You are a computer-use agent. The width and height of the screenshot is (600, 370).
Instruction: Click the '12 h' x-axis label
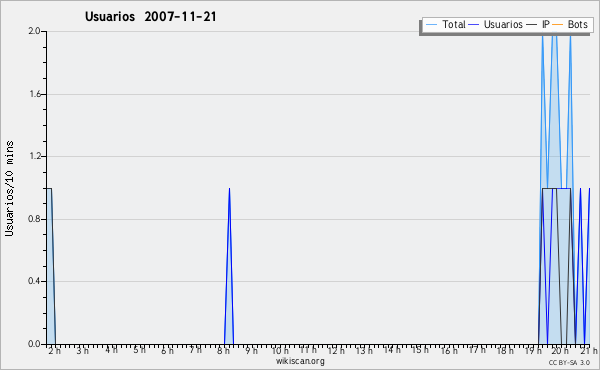point(336,350)
